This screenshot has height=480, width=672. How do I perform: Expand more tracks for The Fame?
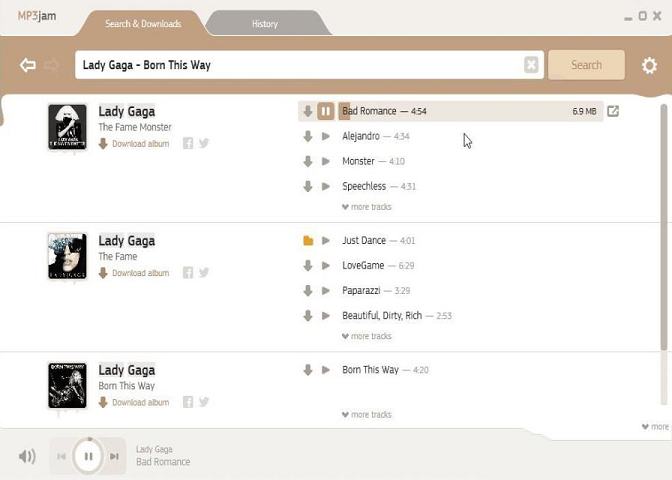point(367,336)
